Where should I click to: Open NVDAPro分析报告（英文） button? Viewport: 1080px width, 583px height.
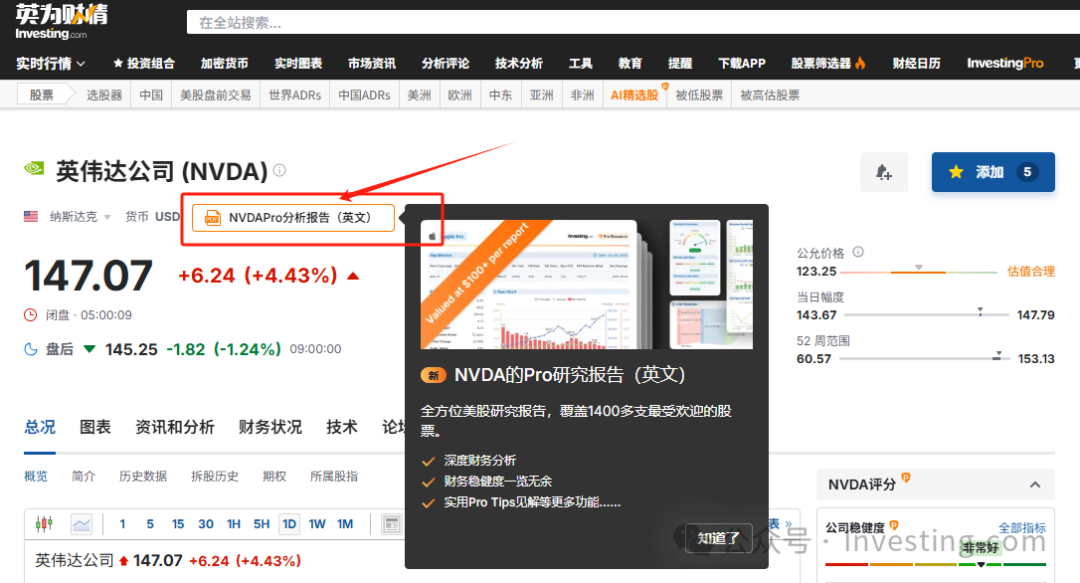293,218
